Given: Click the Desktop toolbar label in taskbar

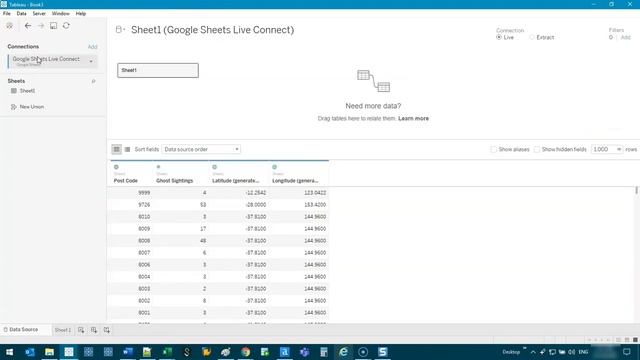Looking at the screenshot, I should (511, 352).
